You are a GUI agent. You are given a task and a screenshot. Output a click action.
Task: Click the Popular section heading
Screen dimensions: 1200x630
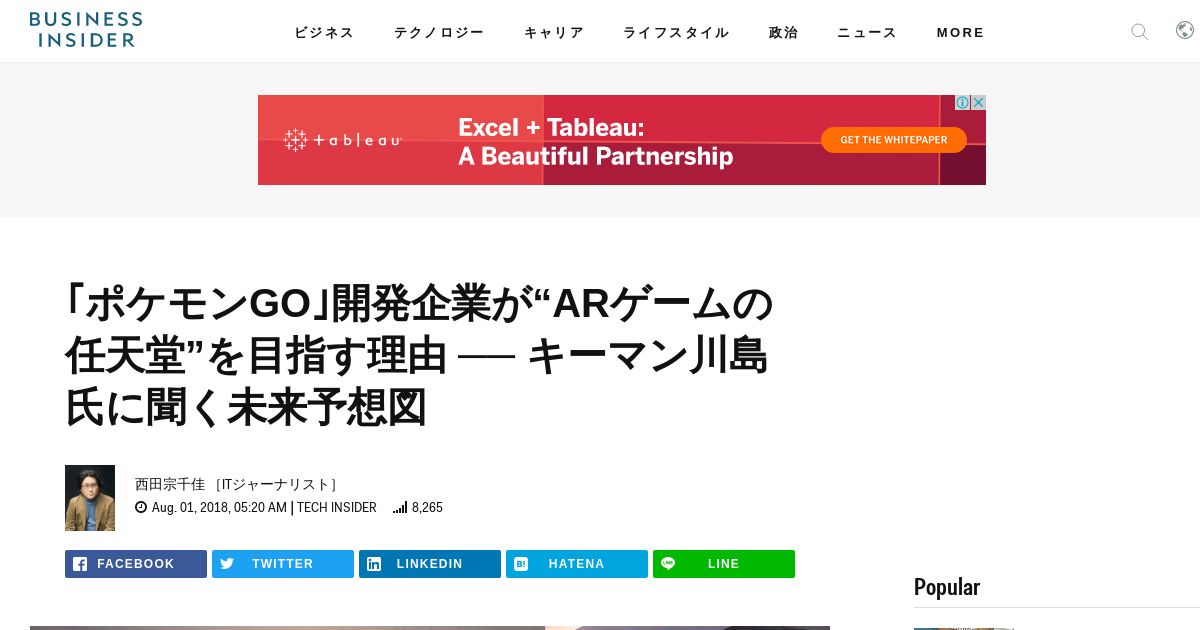point(947,587)
